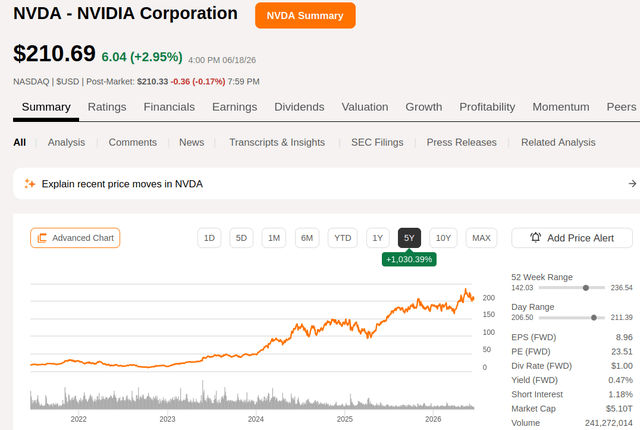Image resolution: width=640 pixels, height=430 pixels.
Task: Show SEC Filings
Action: 377,142
